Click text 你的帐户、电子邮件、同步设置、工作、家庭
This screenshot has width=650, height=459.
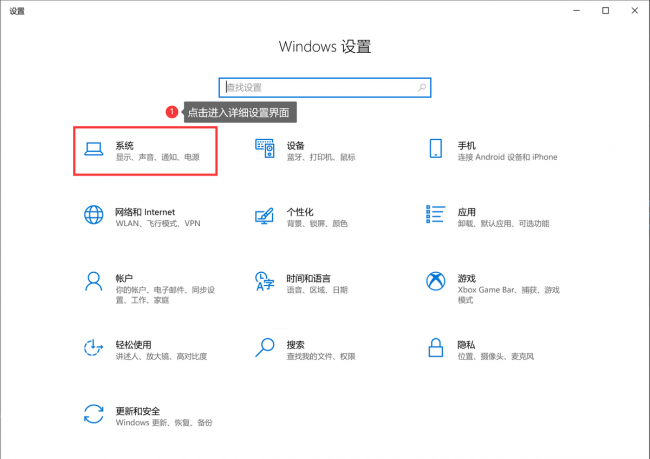(165, 295)
